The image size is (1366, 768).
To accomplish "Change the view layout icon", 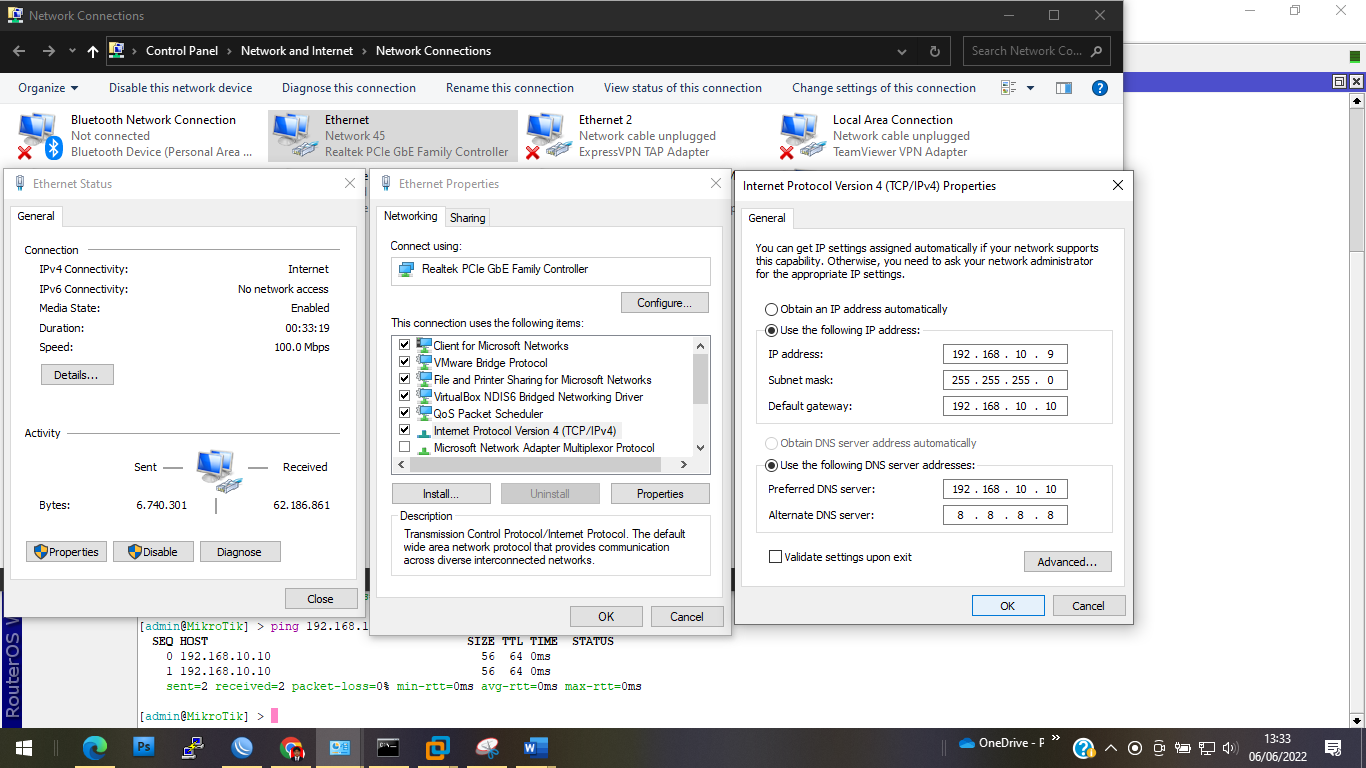I will [1009, 88].
